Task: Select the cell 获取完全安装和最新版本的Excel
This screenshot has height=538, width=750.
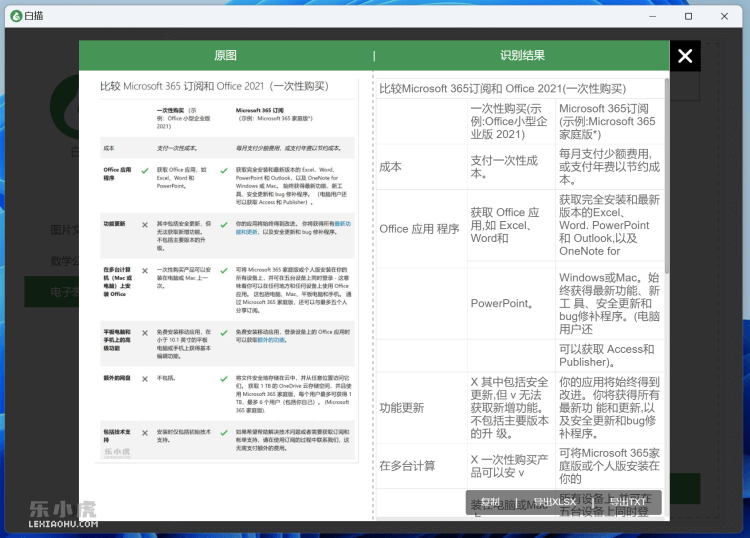Action: click(x=610, y=225)
